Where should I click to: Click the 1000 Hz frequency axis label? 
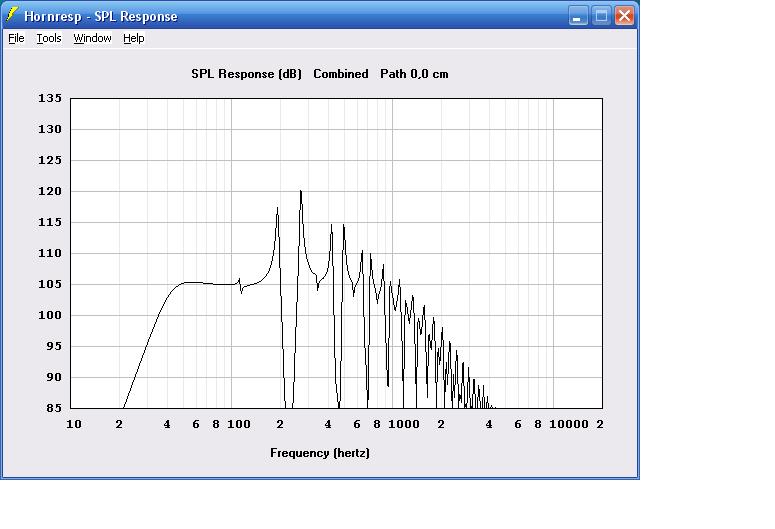point(404,424)
